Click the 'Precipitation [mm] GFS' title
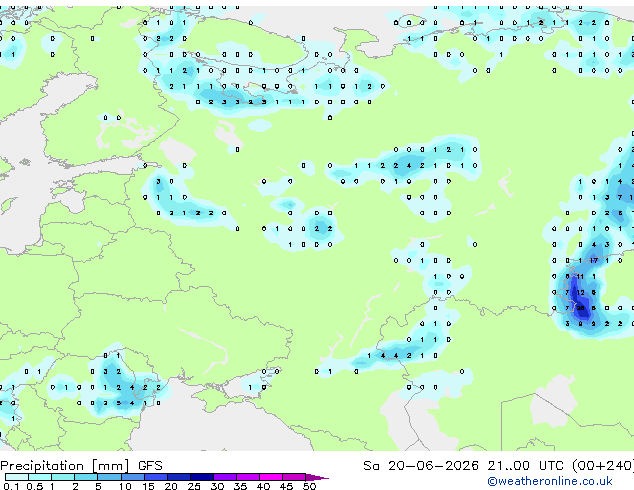Image resolution: width=634 pixels, height=490 pixels. [81, 466]
